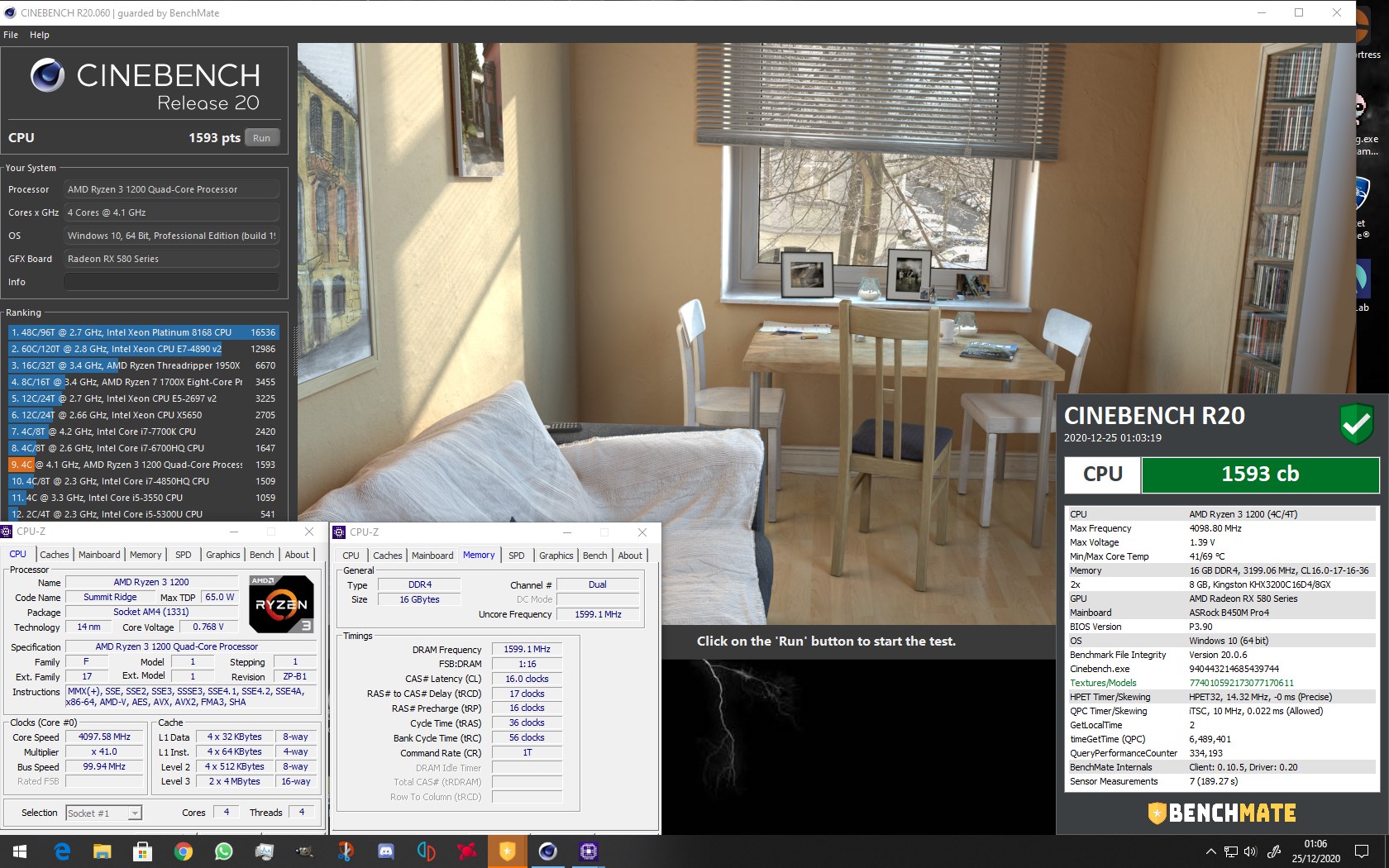This screenshot has width=1389, height=868.
Task: Open Graphics tab in left CPU-Z window
Action: tap(223, 555)
